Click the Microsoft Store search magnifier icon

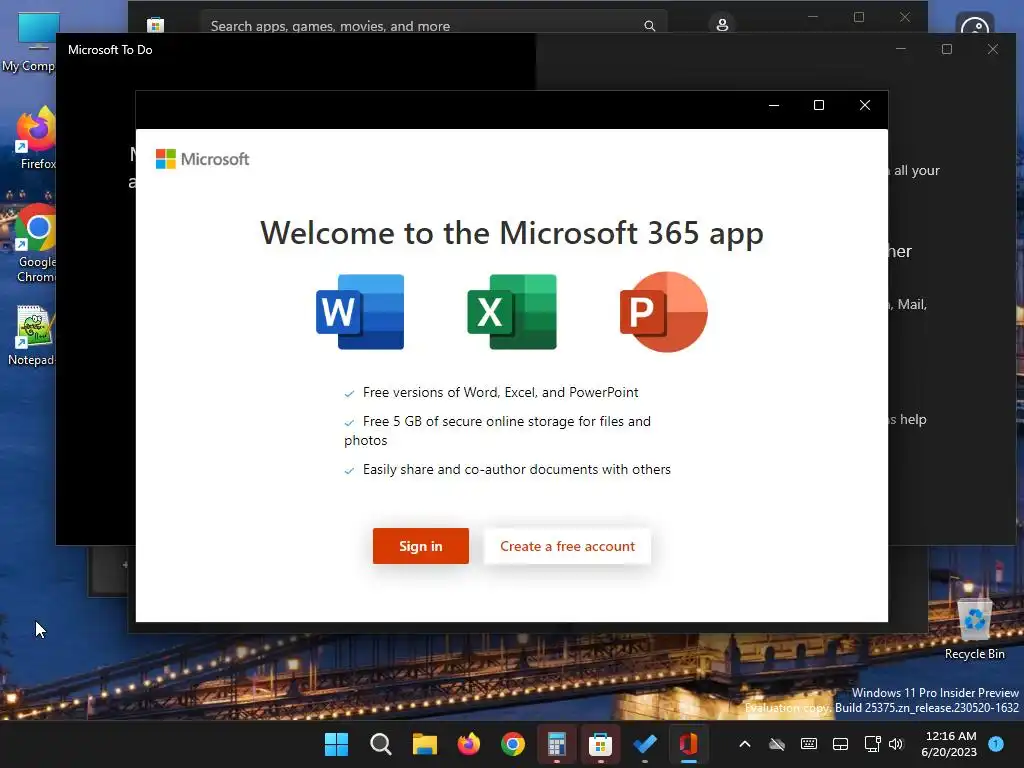(x=649, y=26)
